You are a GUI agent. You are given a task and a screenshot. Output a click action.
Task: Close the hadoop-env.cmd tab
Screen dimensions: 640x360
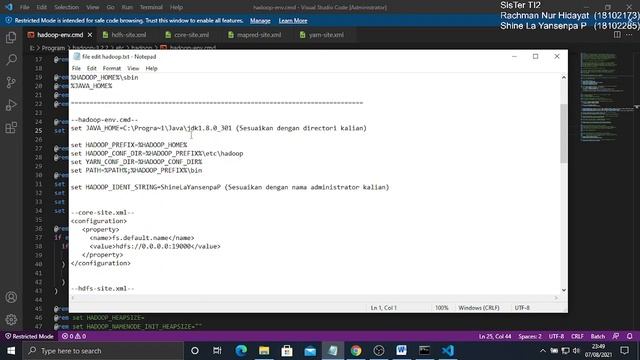[x=90, y=35]
